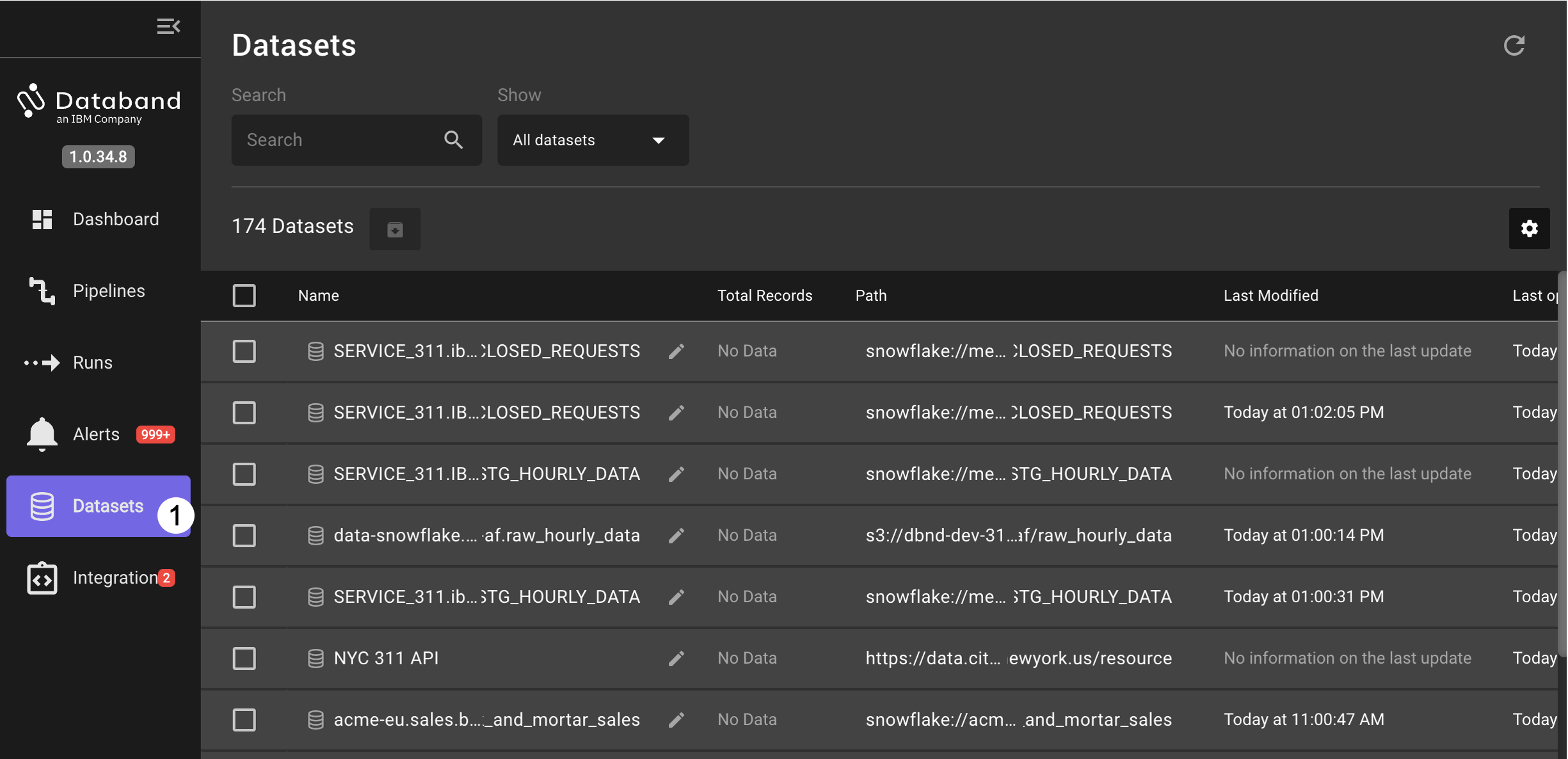The height and width of the screenshot is (759, 1568).
Task: Click the archive datasets icon button
Action: [x=395, y=229]
